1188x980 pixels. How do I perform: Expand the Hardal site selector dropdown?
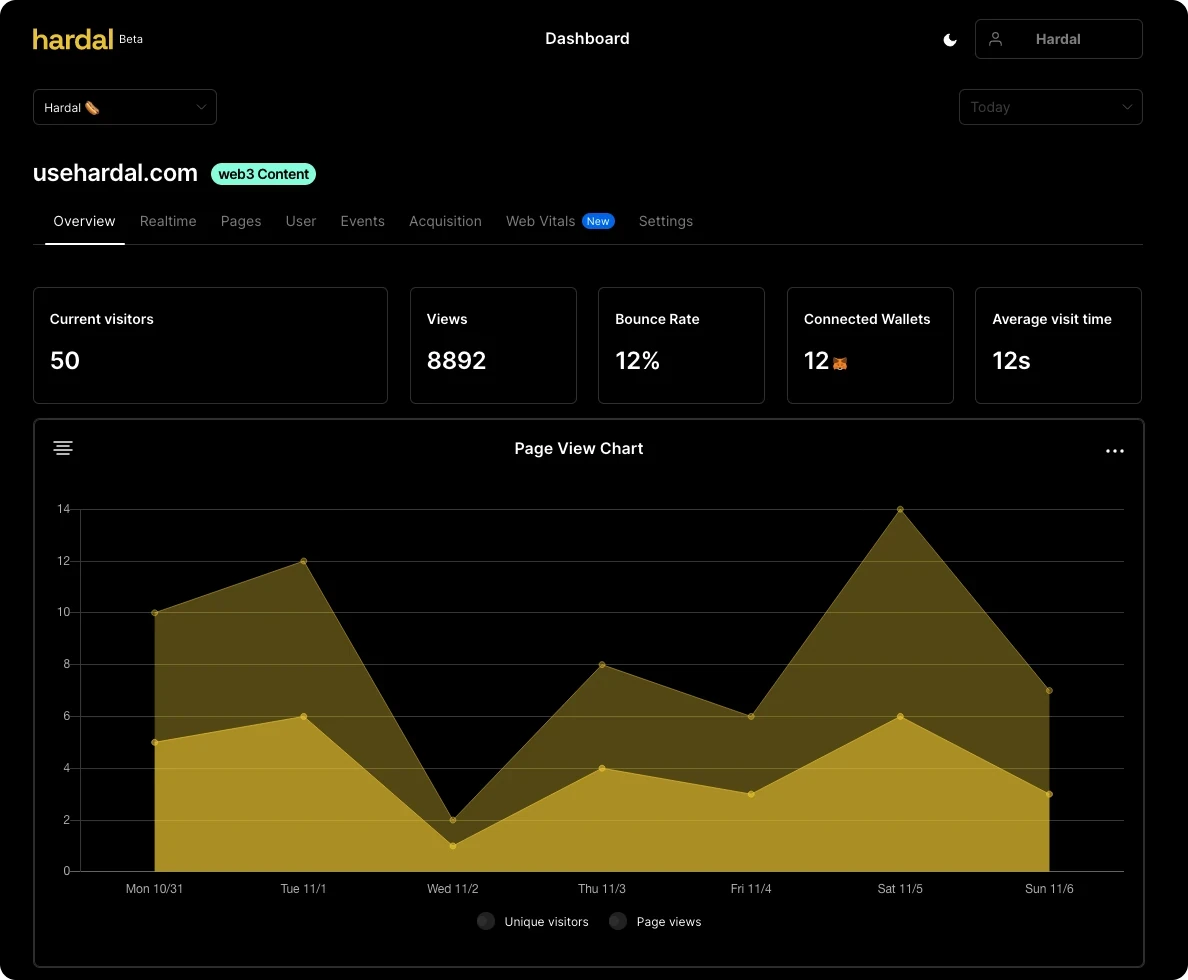pyautogui.click(x=125, y=107)
